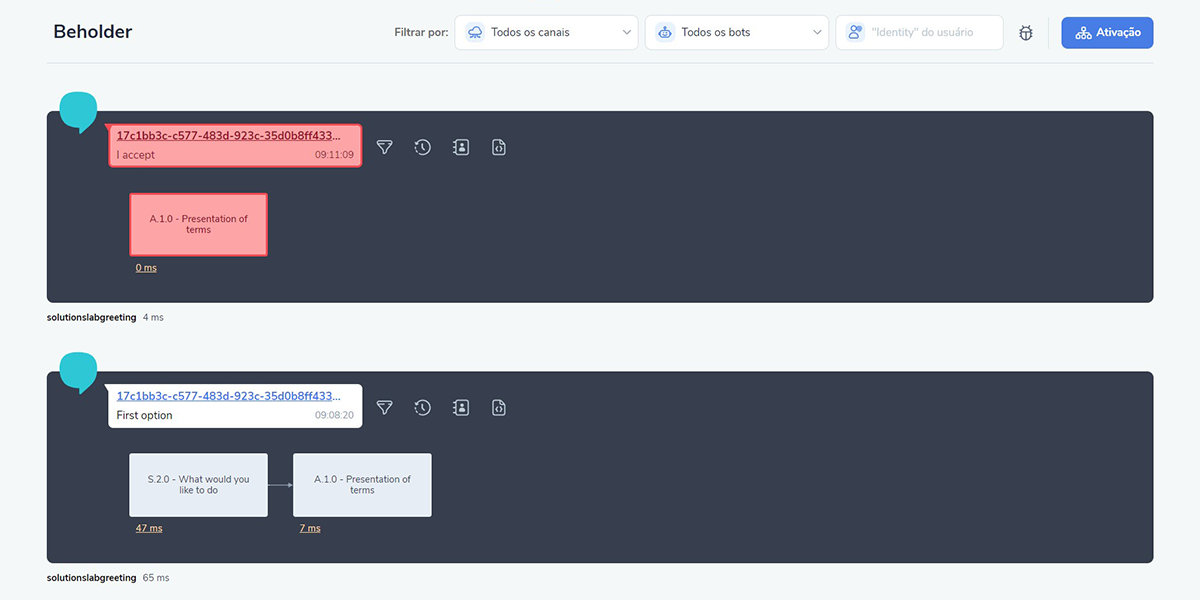Click the 47 ms timing link

(149, 528)
